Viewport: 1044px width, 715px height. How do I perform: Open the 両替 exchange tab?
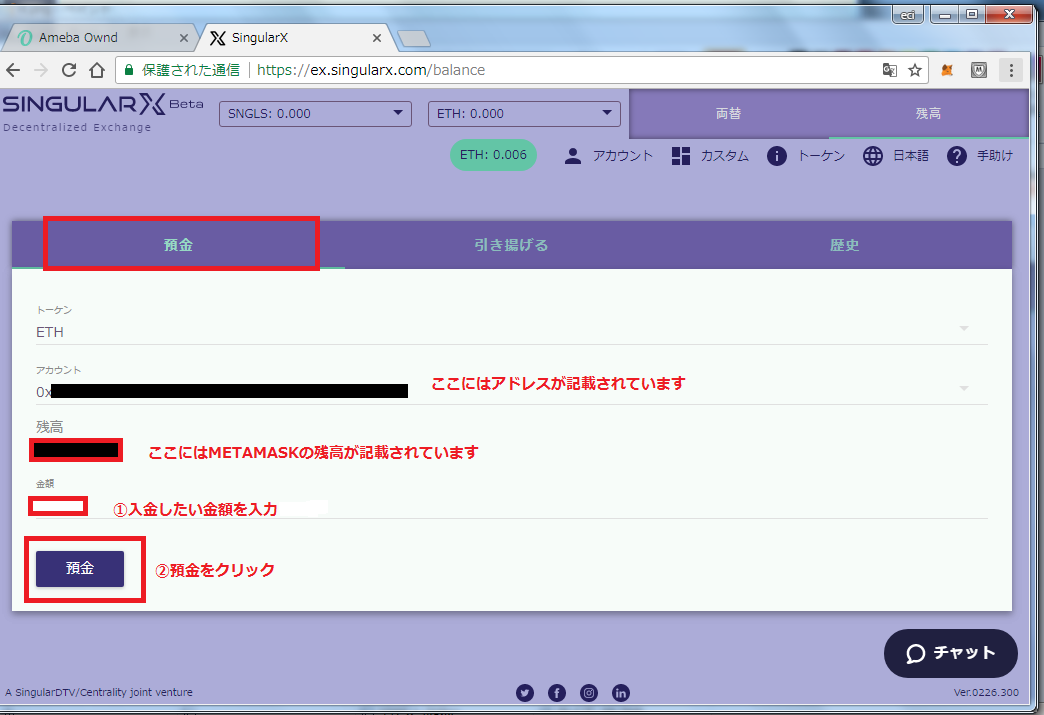tap(728, 114)
